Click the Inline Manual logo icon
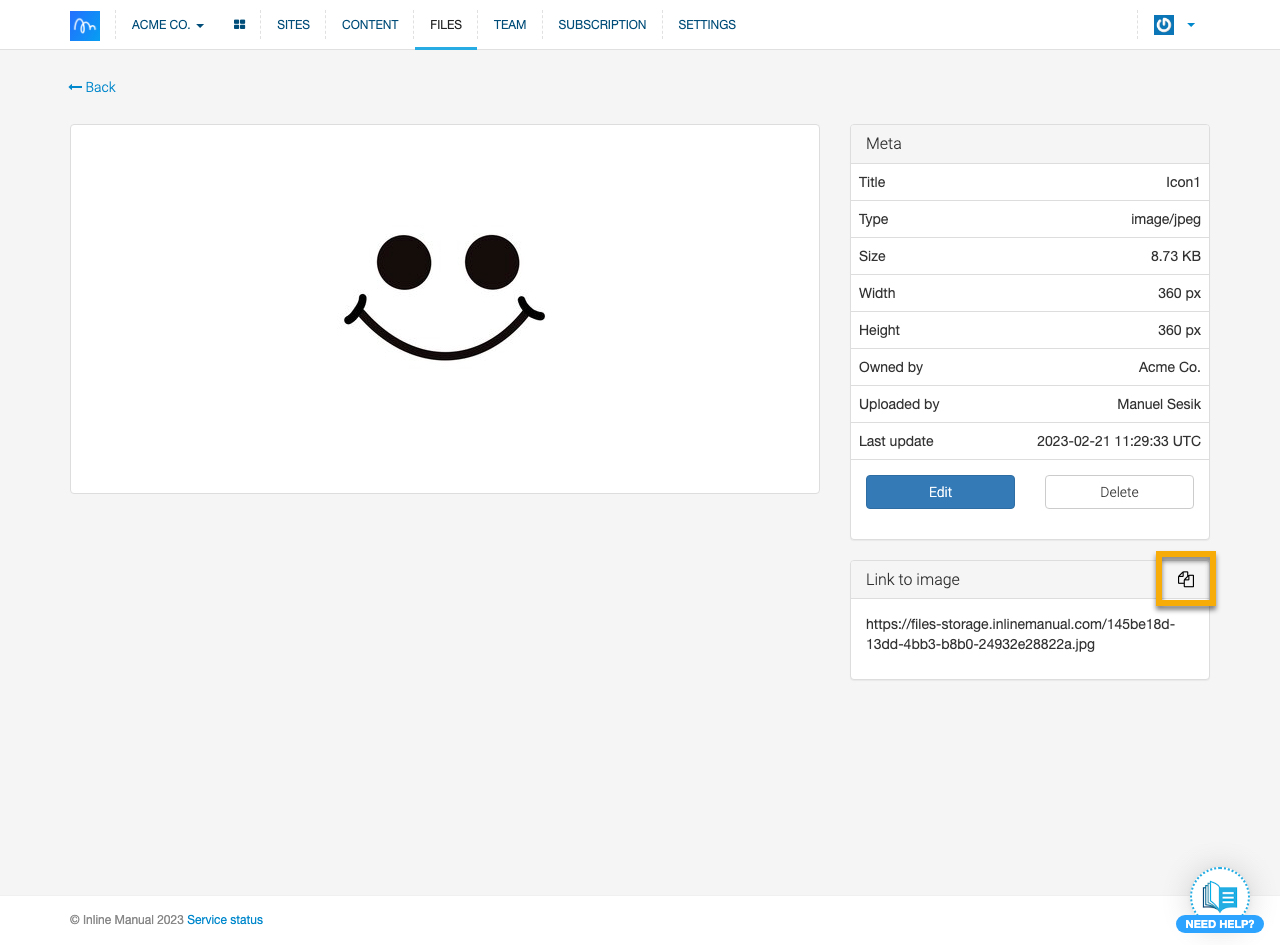This screenshot has width=1280, height=945. [85, 25]
